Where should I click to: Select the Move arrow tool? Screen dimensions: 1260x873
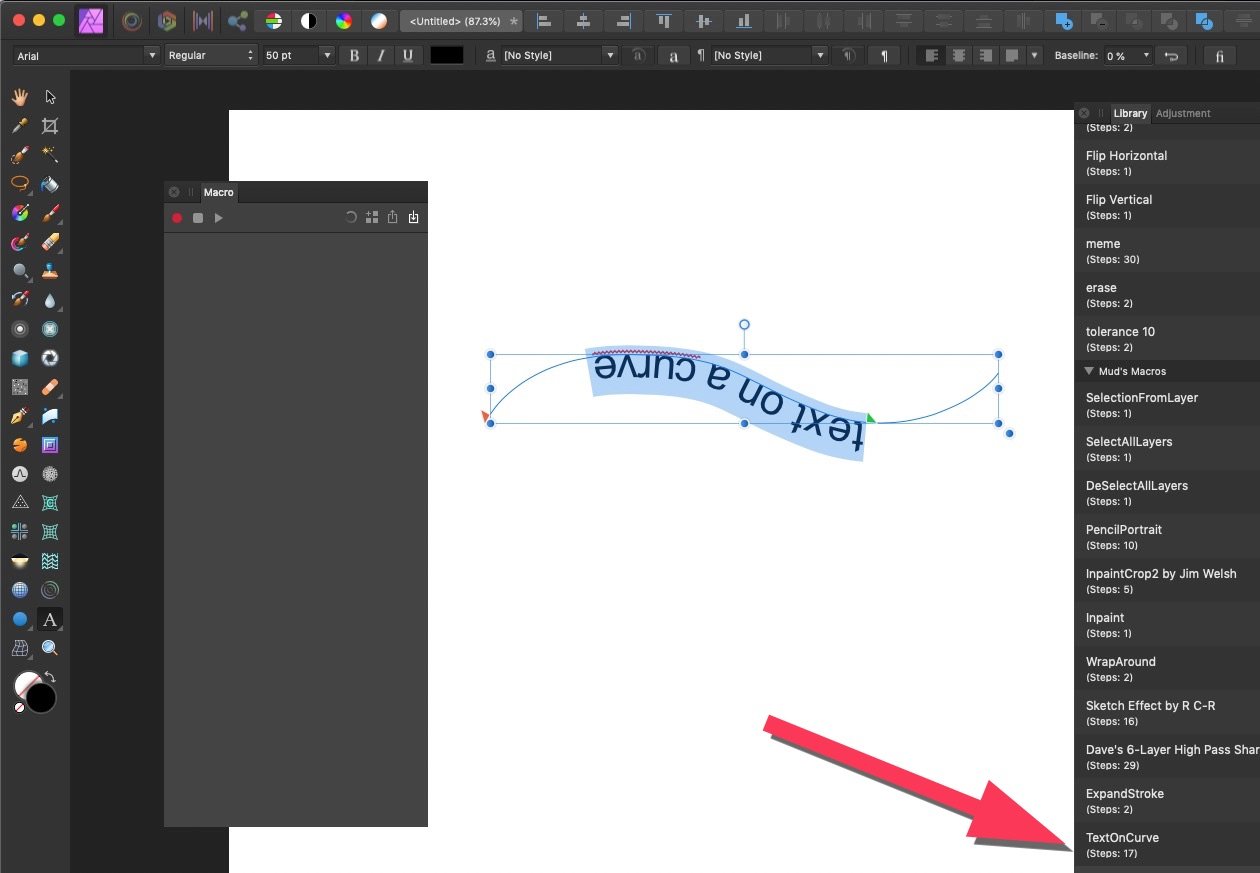[x=50, y=96]
